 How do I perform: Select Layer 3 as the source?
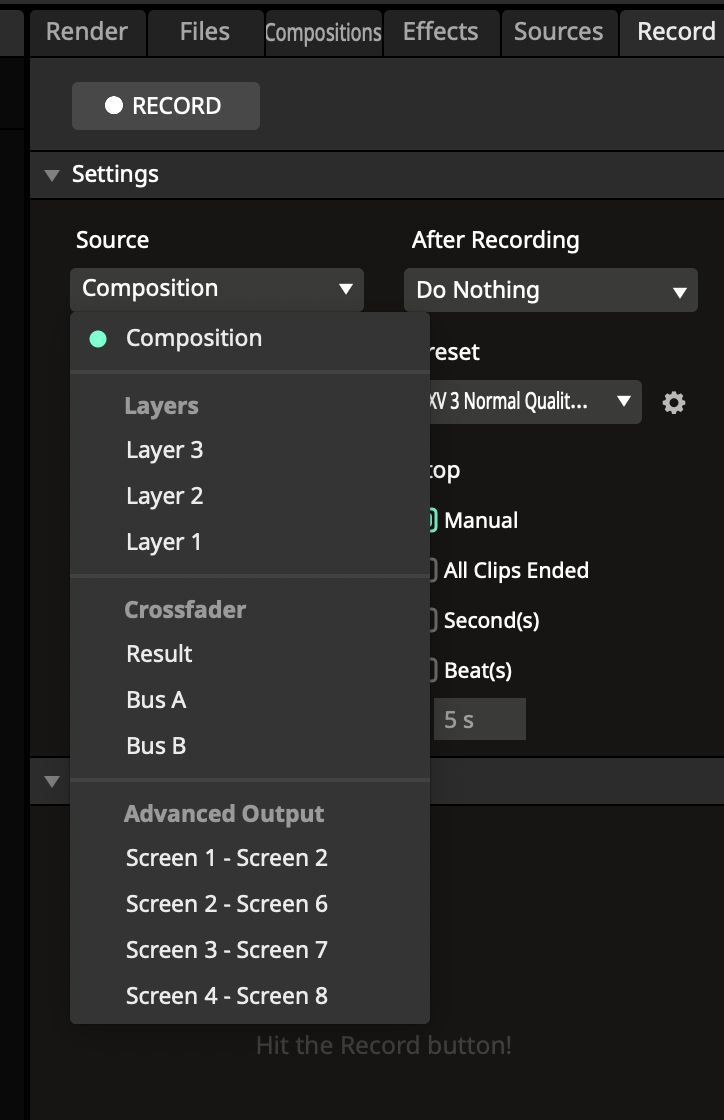[165, 450]
